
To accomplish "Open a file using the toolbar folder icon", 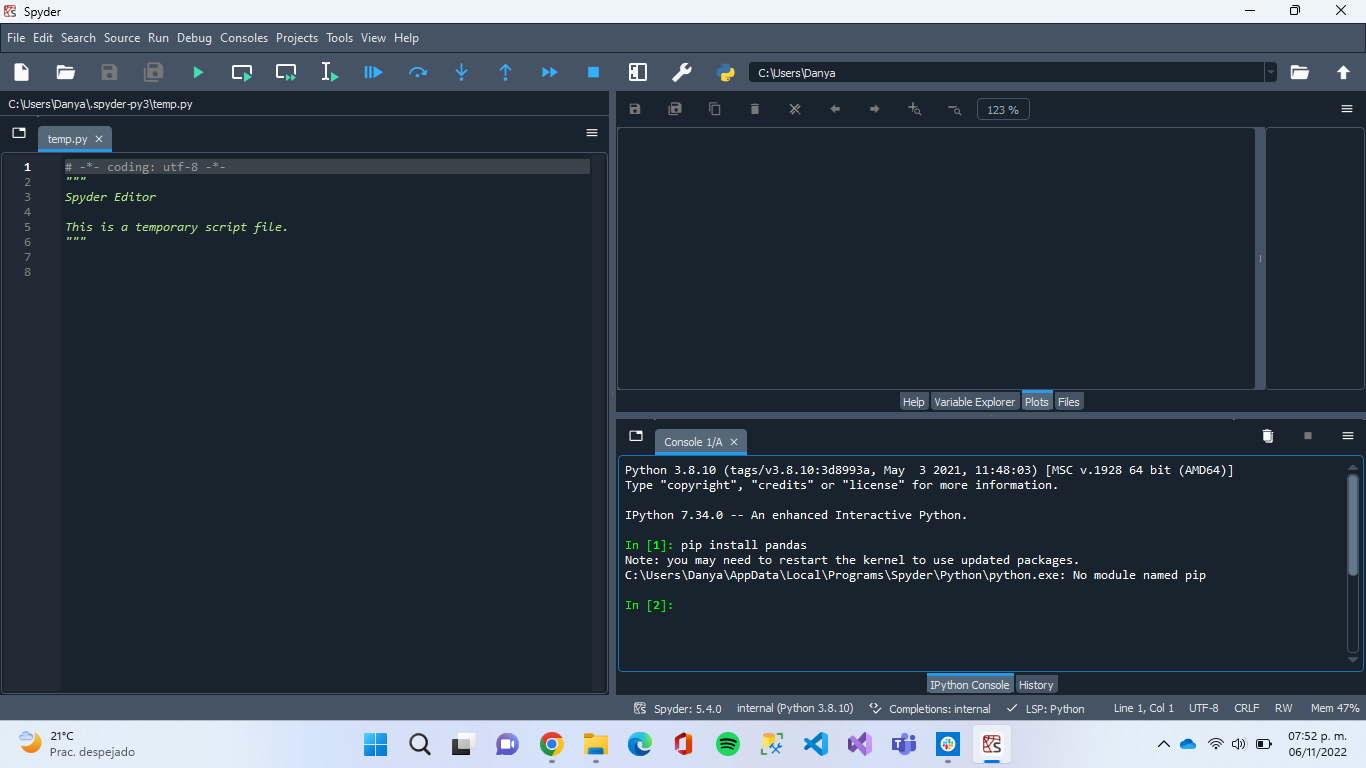I will pyautogui.click(x=66, y=72).
